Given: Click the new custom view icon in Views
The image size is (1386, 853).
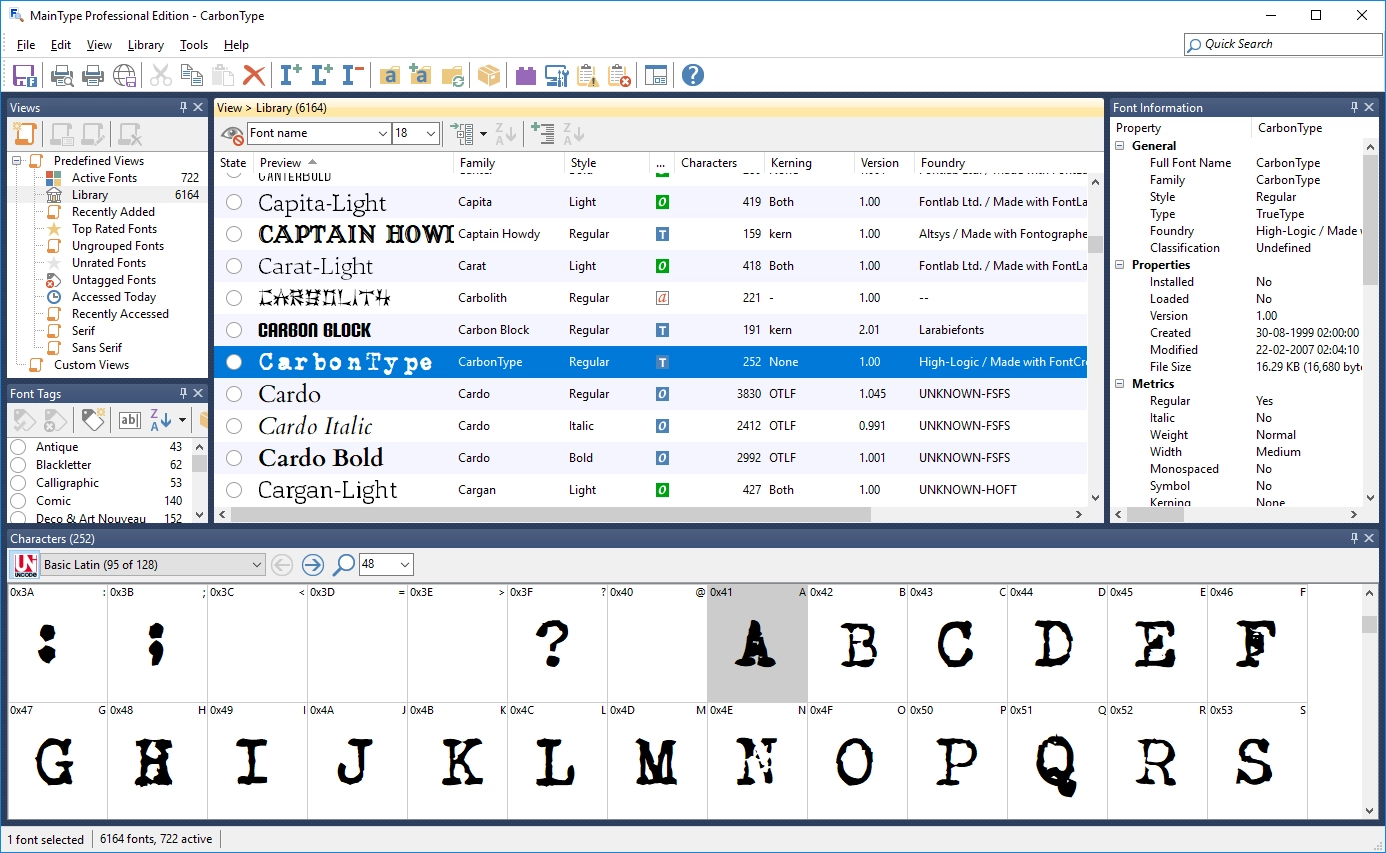Looking at the screenshot, I should (x=25, y=134).
